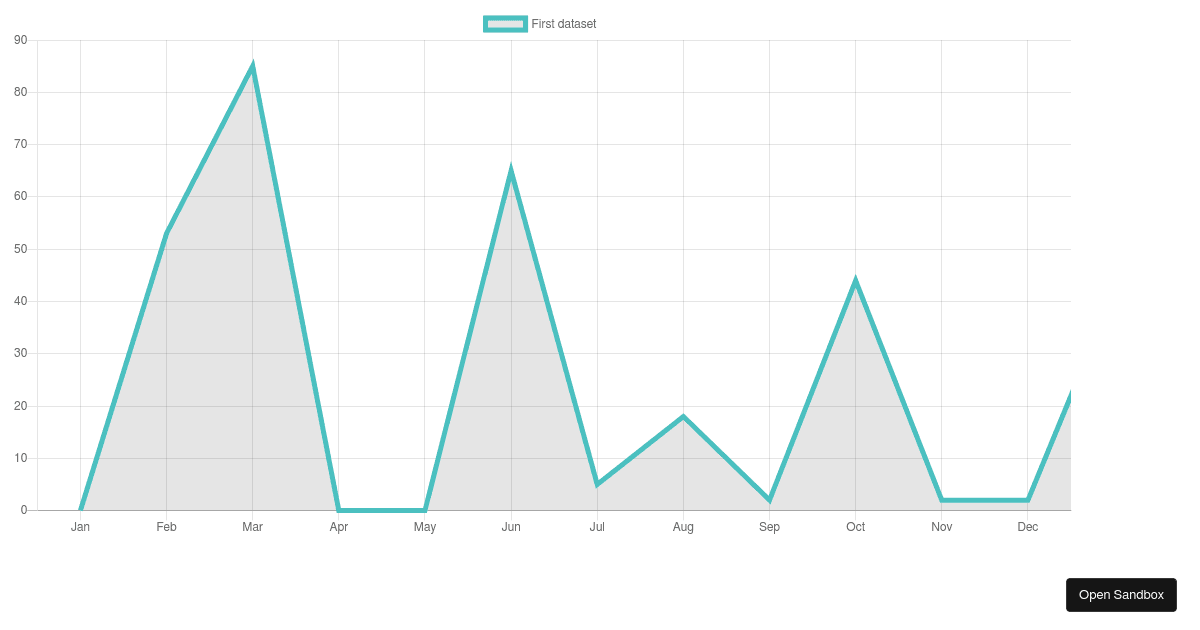Click the Dec data point on line
This screenshot has height=630, width=1200.
[x=1028, y=500]
